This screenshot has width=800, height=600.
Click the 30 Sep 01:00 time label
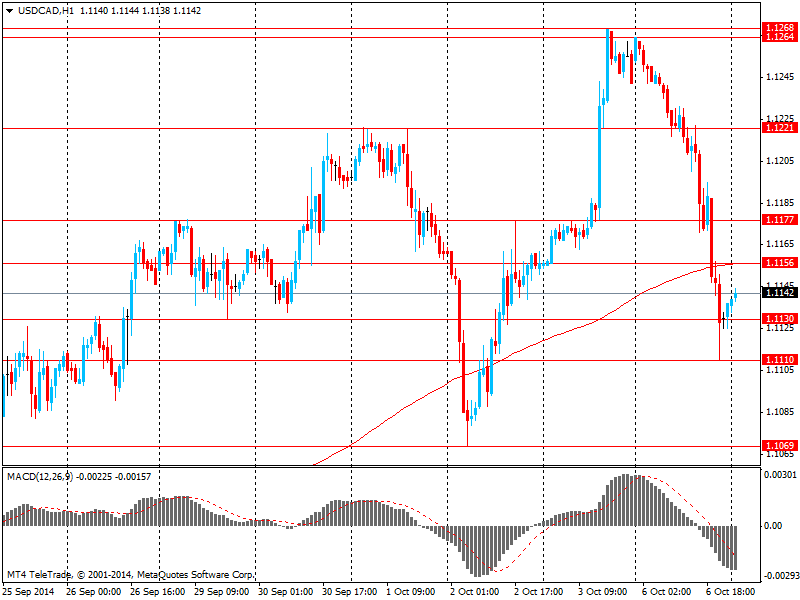286,592
